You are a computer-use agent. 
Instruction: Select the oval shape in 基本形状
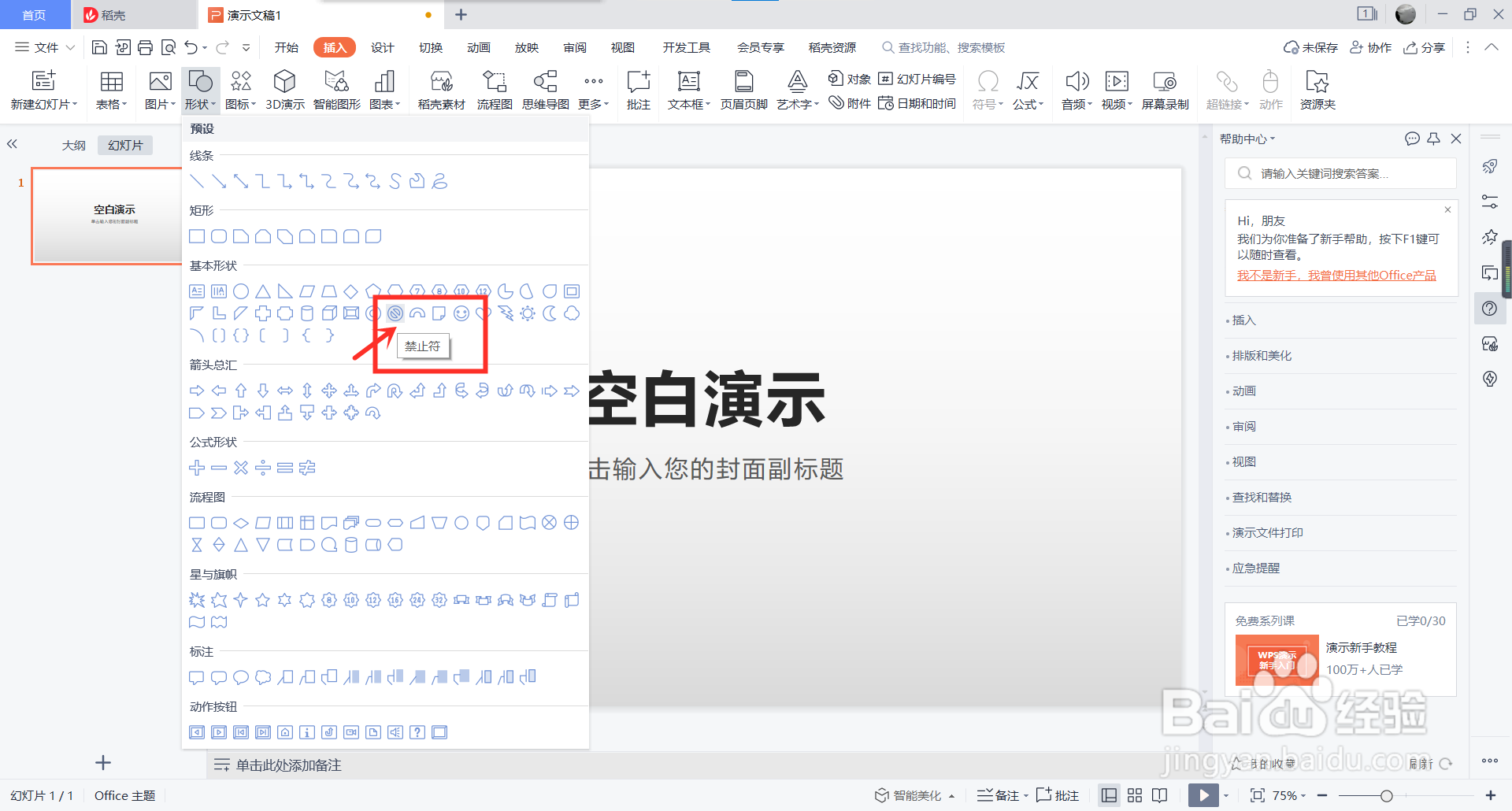241,291
